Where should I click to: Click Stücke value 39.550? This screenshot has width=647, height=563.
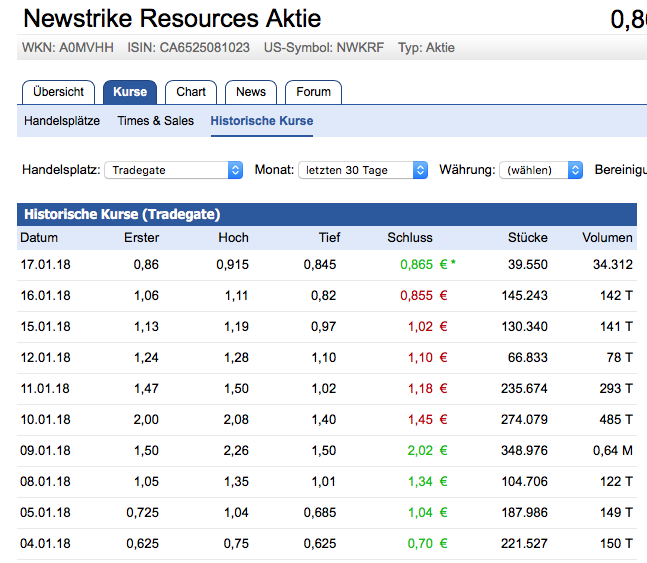coord(528,265)
